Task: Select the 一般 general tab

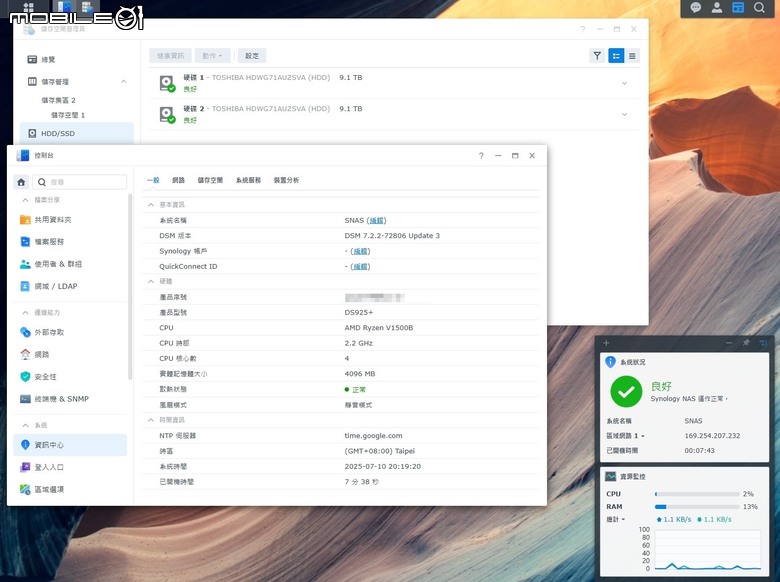Action: [x=153, y=180]
